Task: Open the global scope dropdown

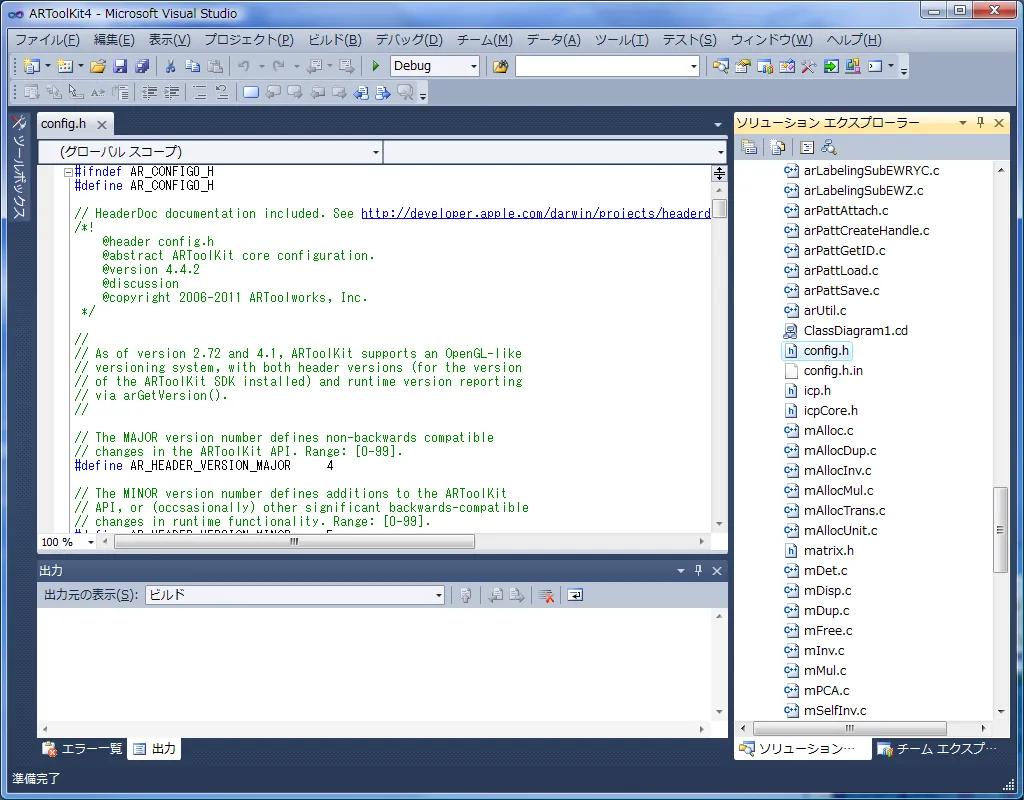Action: [x=376, y=152]
